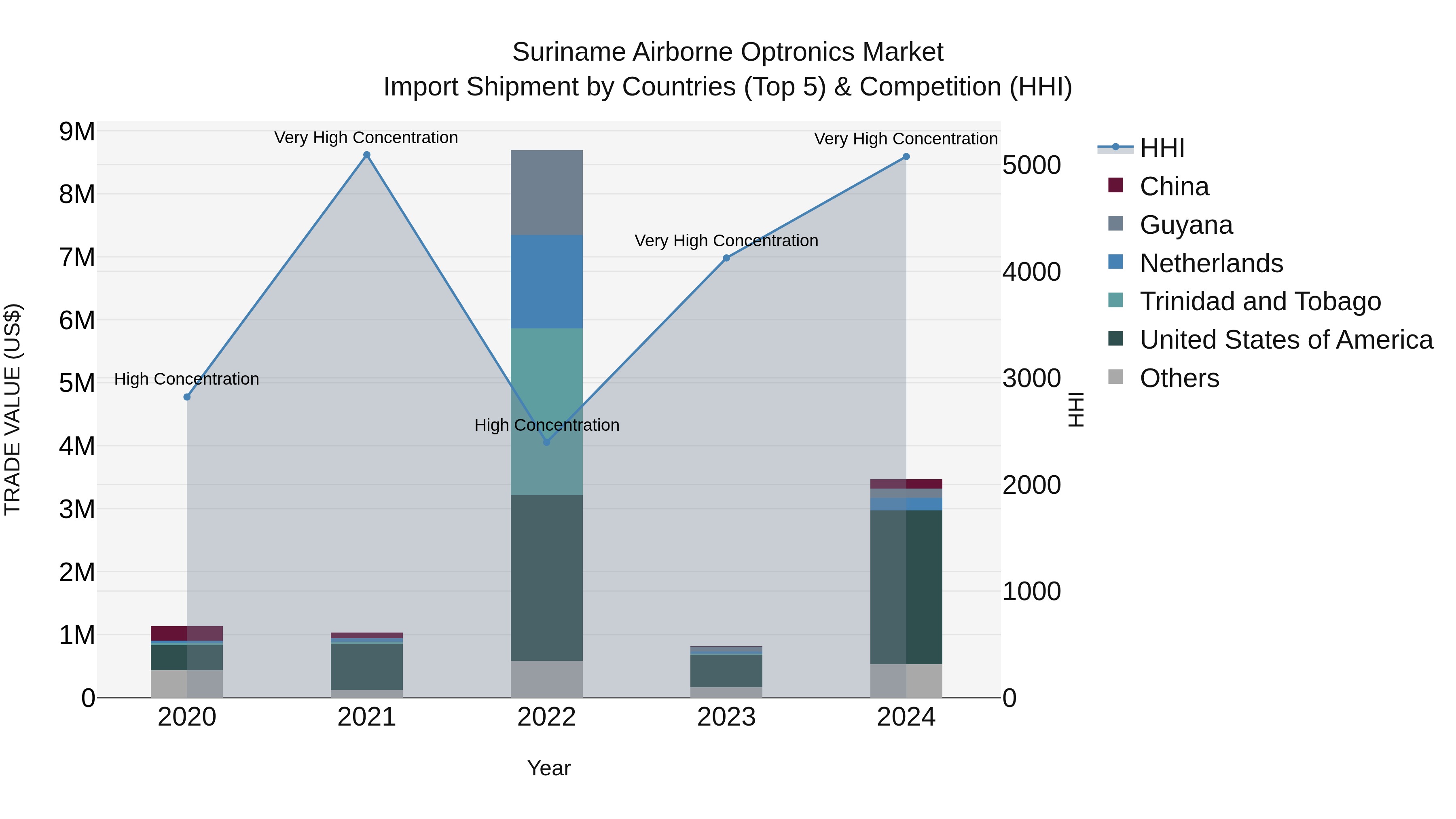Click the Others gray legend swatch

[1116, 377]
